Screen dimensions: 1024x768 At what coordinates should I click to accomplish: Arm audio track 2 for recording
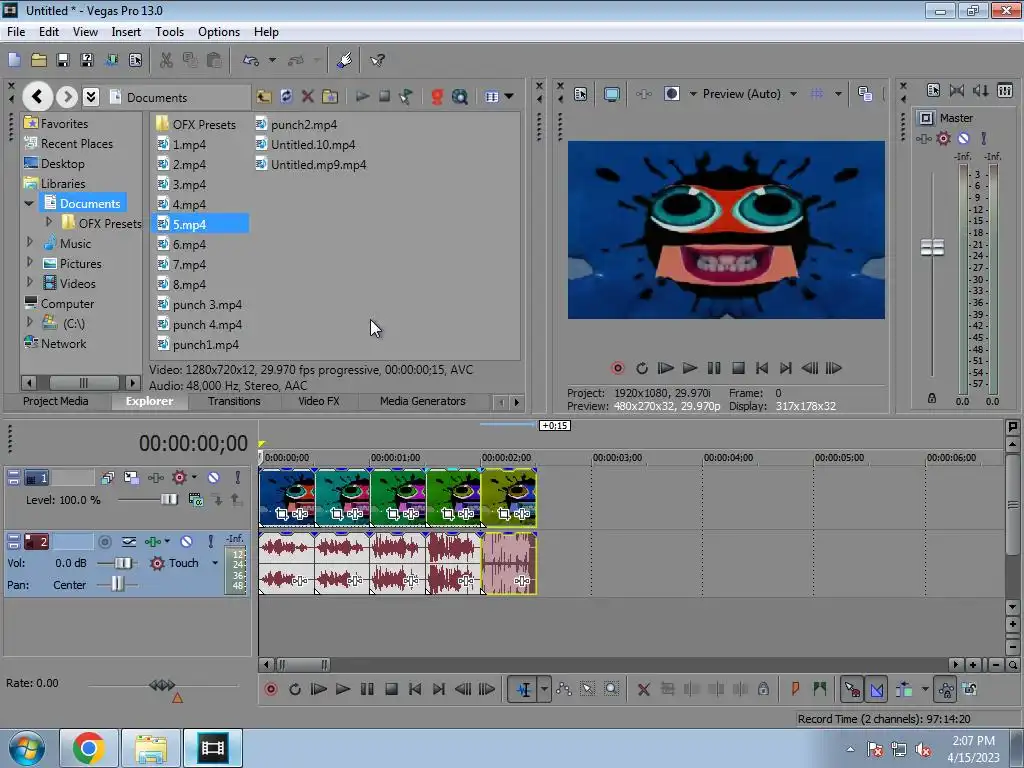[x=104, y=541]
